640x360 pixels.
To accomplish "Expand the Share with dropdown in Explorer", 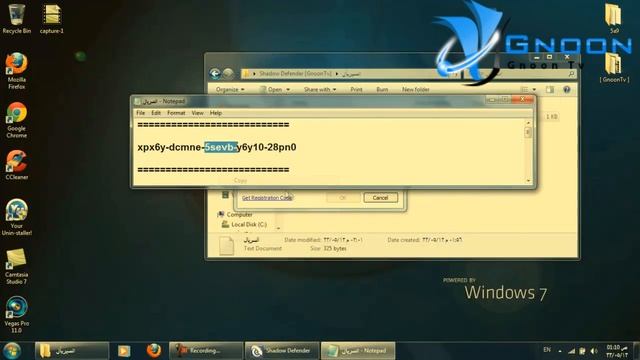I will click(x=320, y=89).
